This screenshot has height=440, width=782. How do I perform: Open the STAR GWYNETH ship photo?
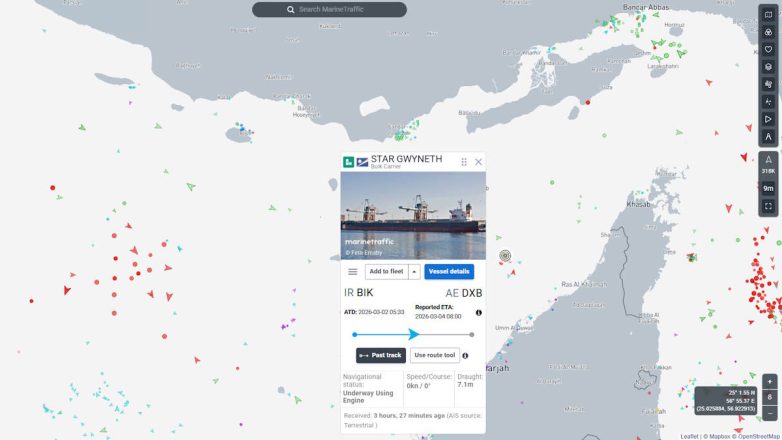(413, 216)
